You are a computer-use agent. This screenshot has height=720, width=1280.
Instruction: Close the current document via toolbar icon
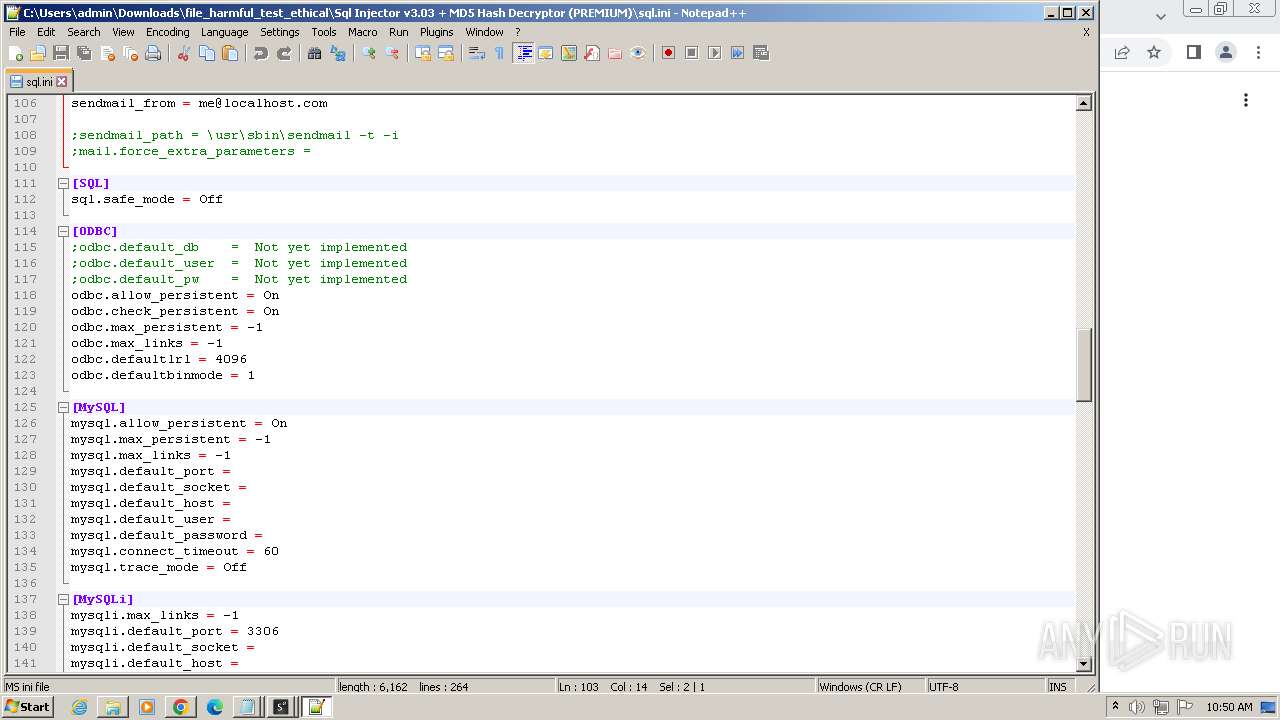107,53
